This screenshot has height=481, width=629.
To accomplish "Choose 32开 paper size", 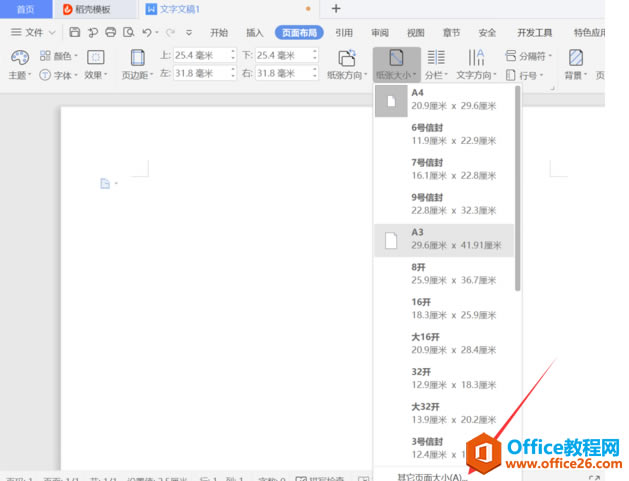I will [444, 379].
